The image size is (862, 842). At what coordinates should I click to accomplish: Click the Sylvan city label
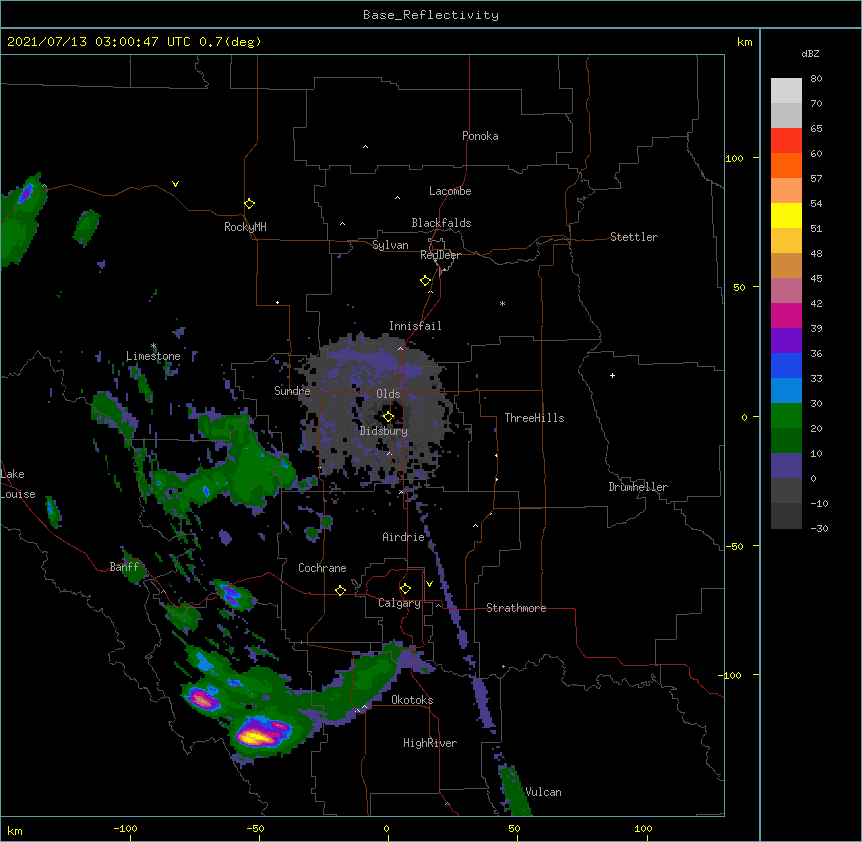click(390, 245)
